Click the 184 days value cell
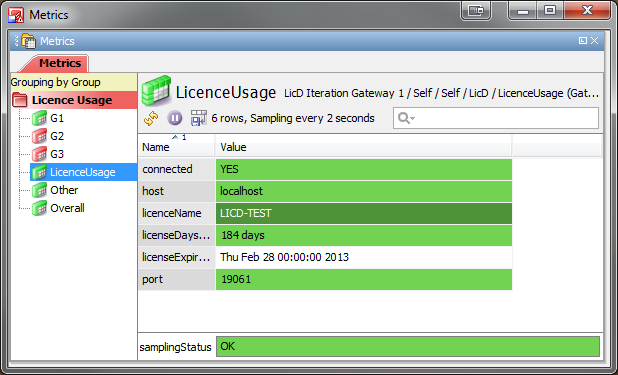Image resolution: width=618 pixels, height=375 pixels. pyautogui.click(x=364, y=235)
